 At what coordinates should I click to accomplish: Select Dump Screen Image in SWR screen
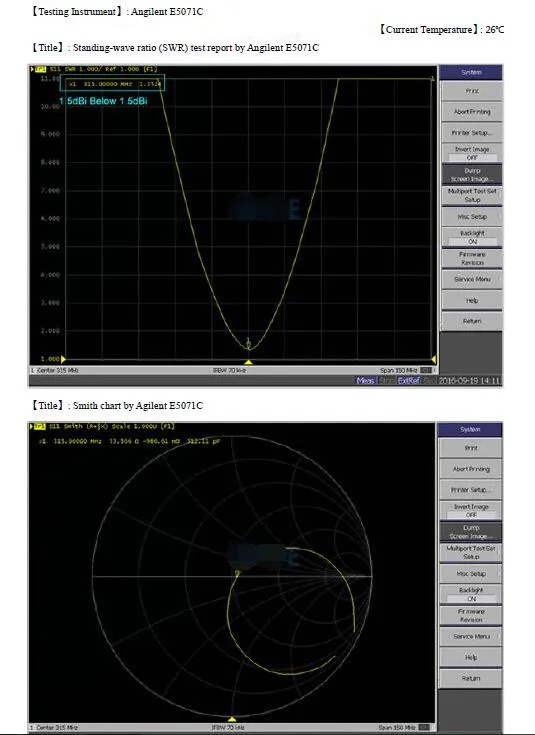coord(472,174)
